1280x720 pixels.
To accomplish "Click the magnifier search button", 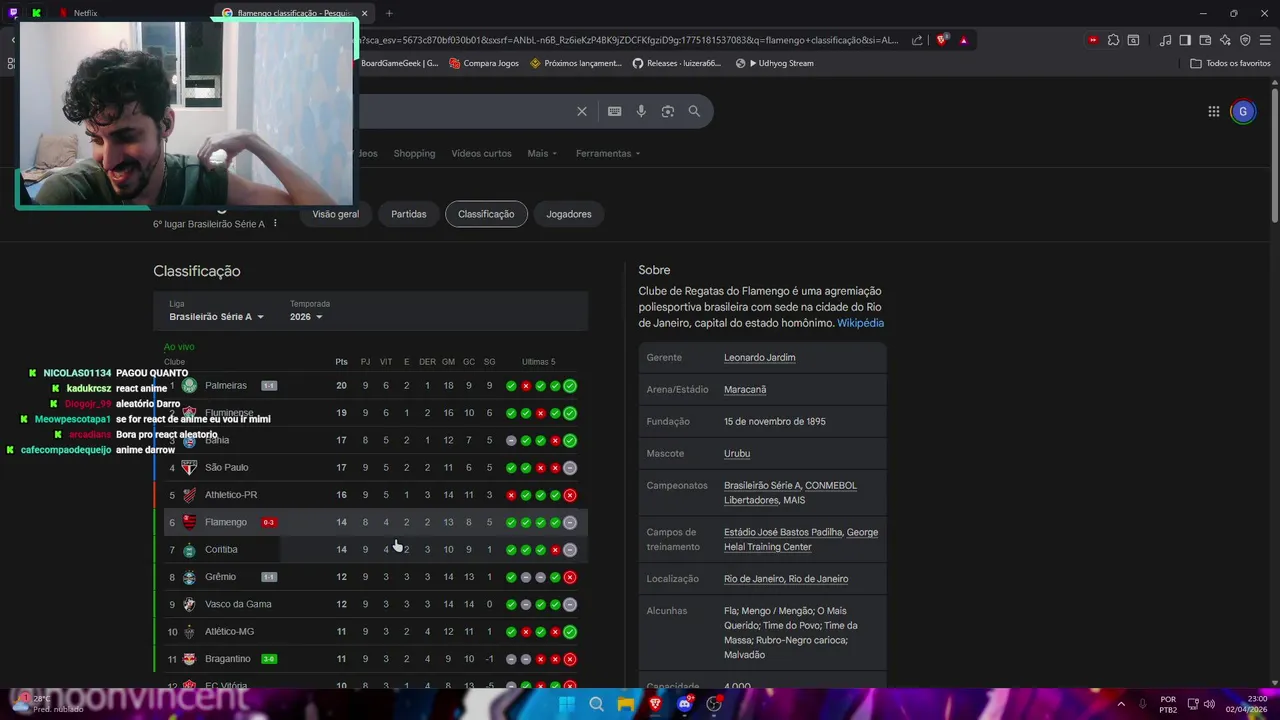I will pyautogui.click(x=694, y=111).
